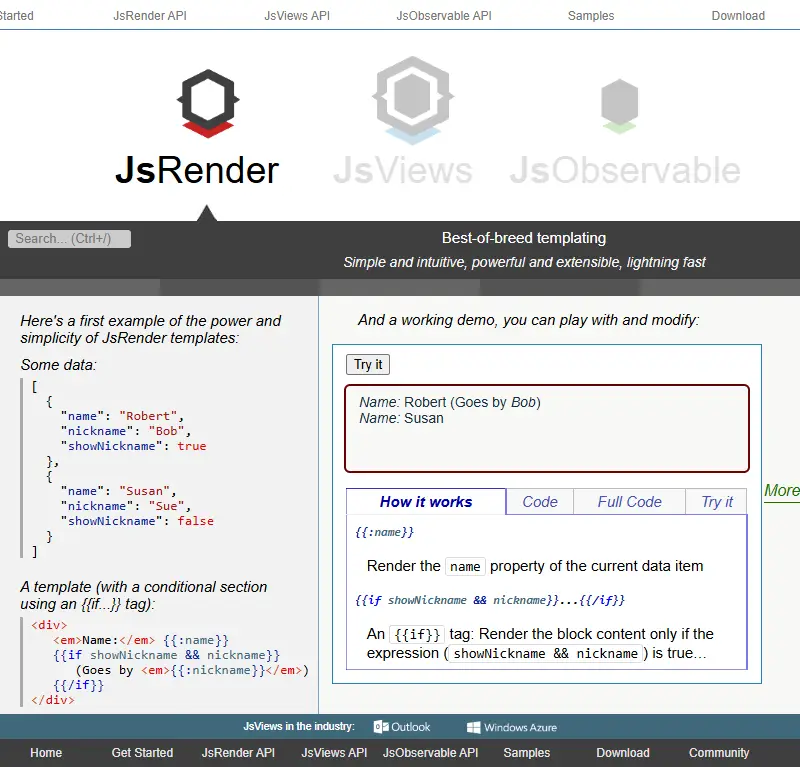The image size is (800, 767).
Task: Click Home in the footer navigation
Action: (x=46, y=753)
